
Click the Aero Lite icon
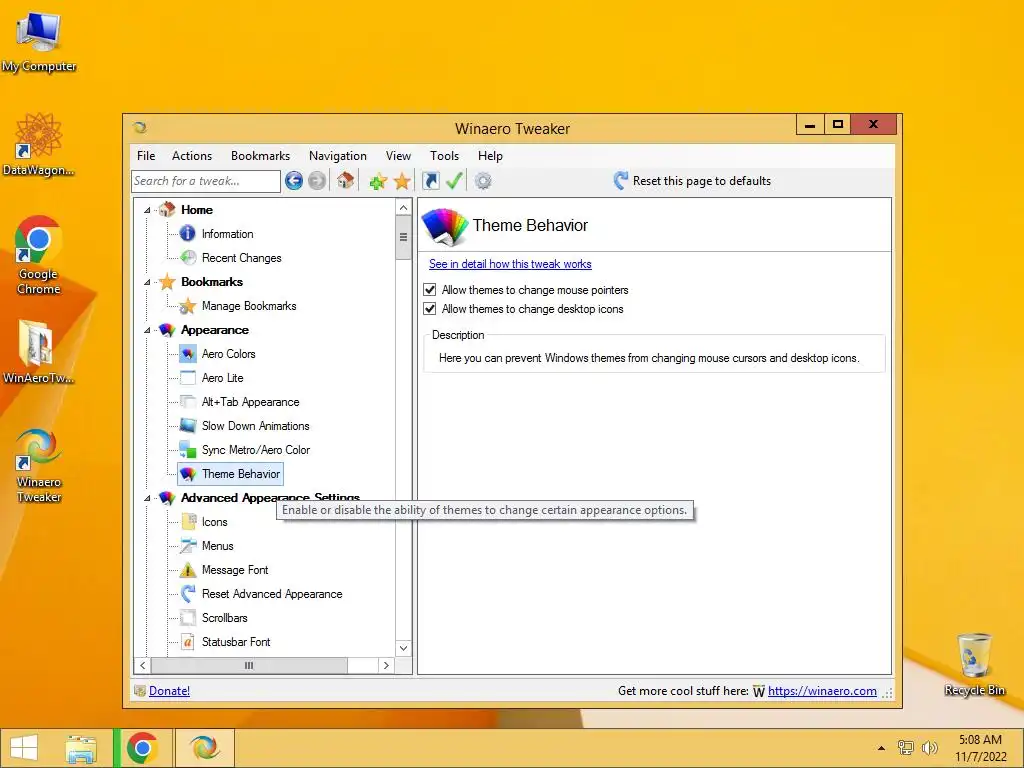(188, 377)
